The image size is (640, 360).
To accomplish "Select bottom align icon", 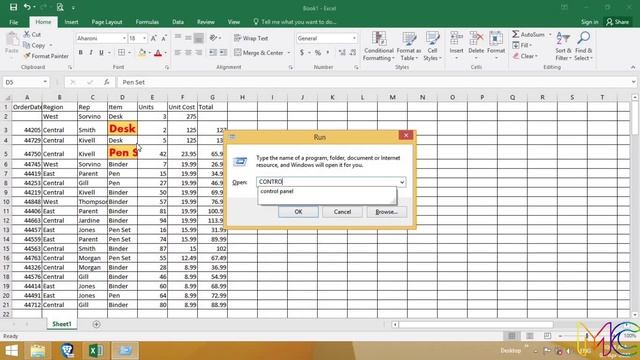I will click(198, 38).
